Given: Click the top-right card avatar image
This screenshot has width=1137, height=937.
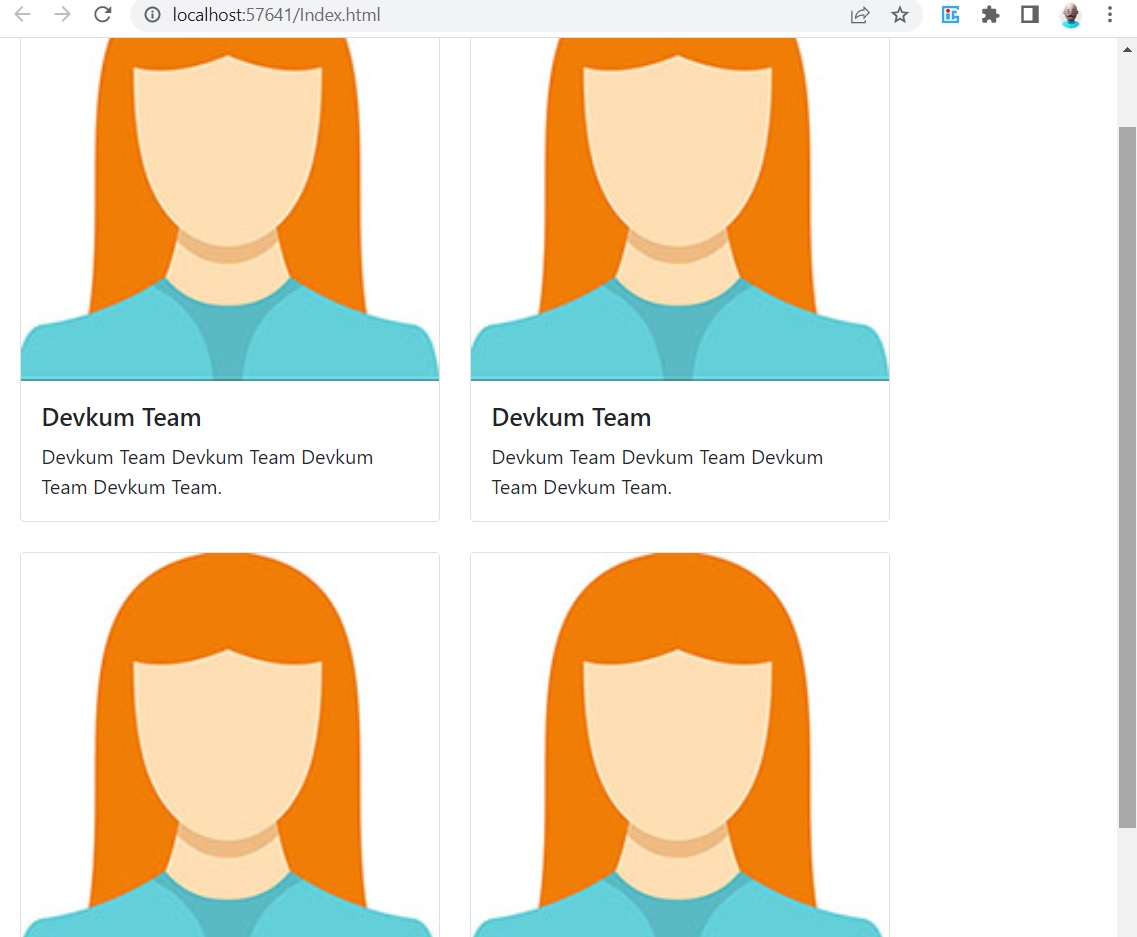Looking at the screenshot, I should click(x=679, y=209).
